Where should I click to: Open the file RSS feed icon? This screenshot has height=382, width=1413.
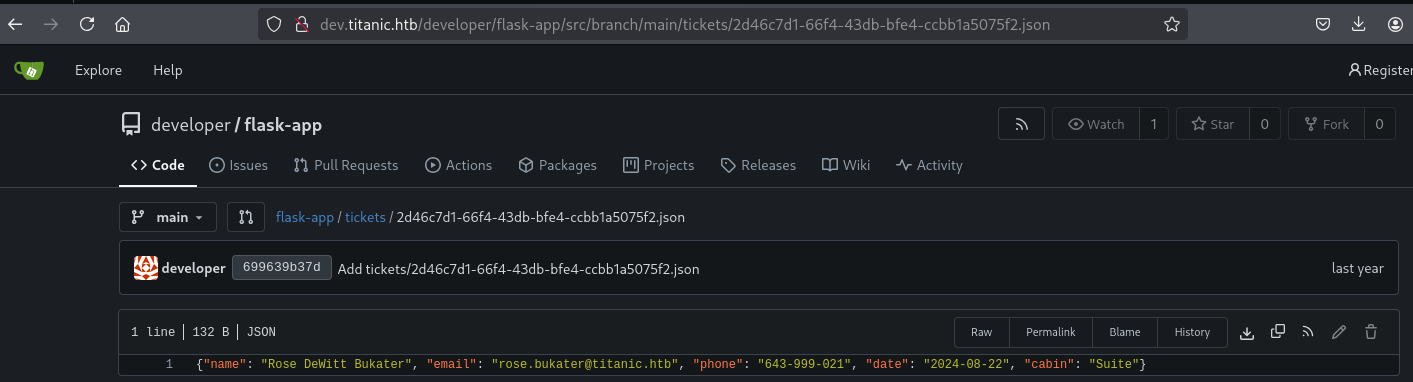click(1307, 332)
